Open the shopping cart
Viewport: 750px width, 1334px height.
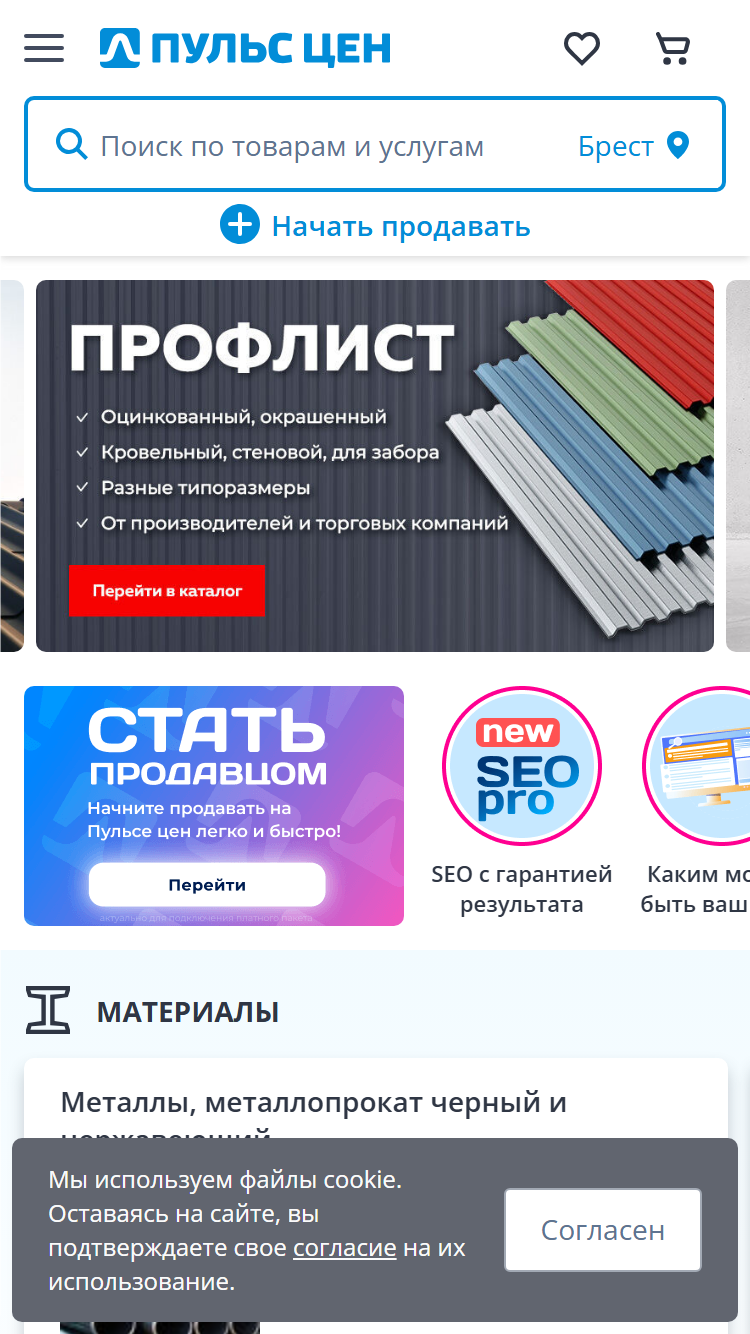point(673,48)
